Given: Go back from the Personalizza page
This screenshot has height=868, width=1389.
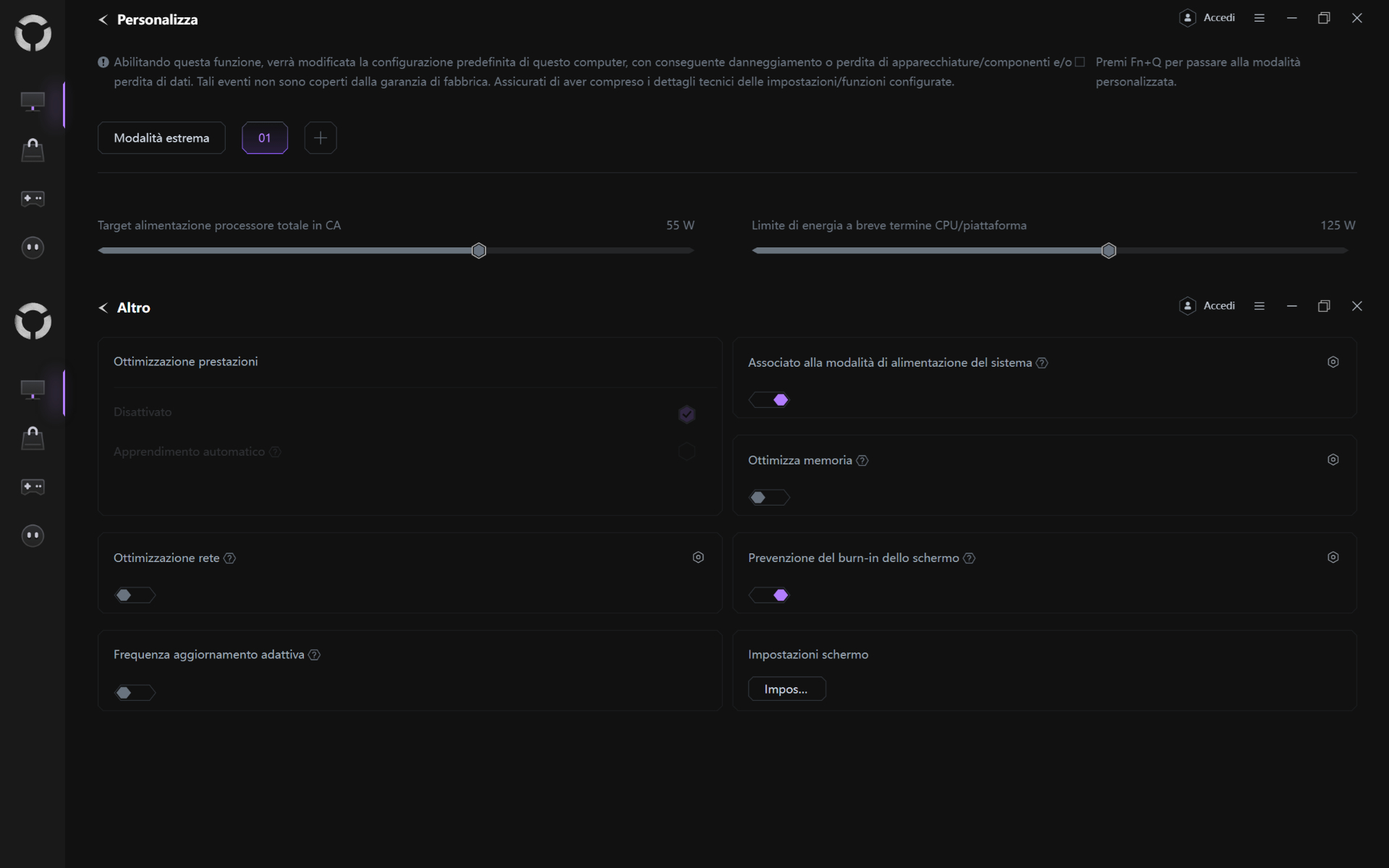Looking at the screenshot, I should [x=103, y=20].
